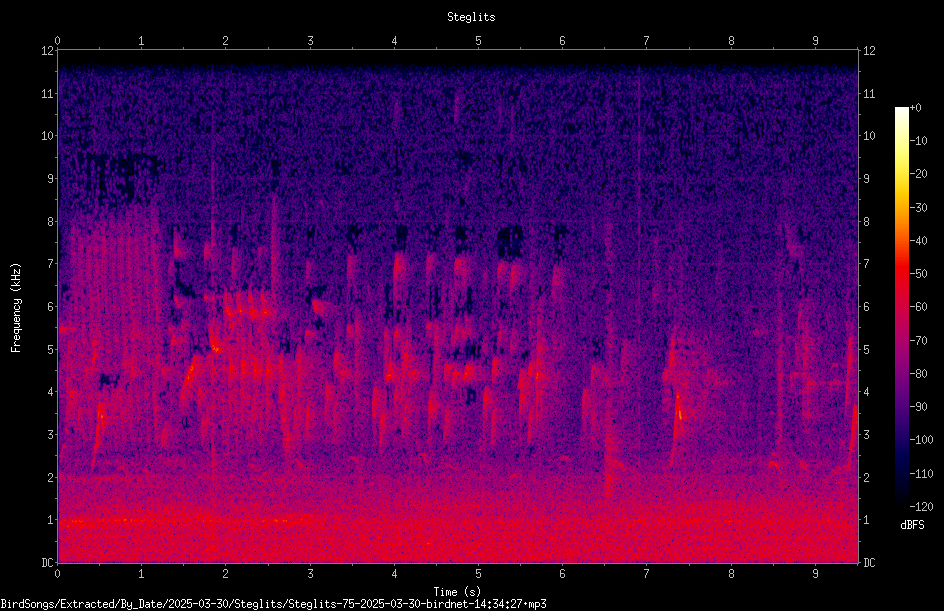This screenshot has width=944, height=611.
Task: Click the 4 second tick on the bottom time axis
Action: coord(394,574)
